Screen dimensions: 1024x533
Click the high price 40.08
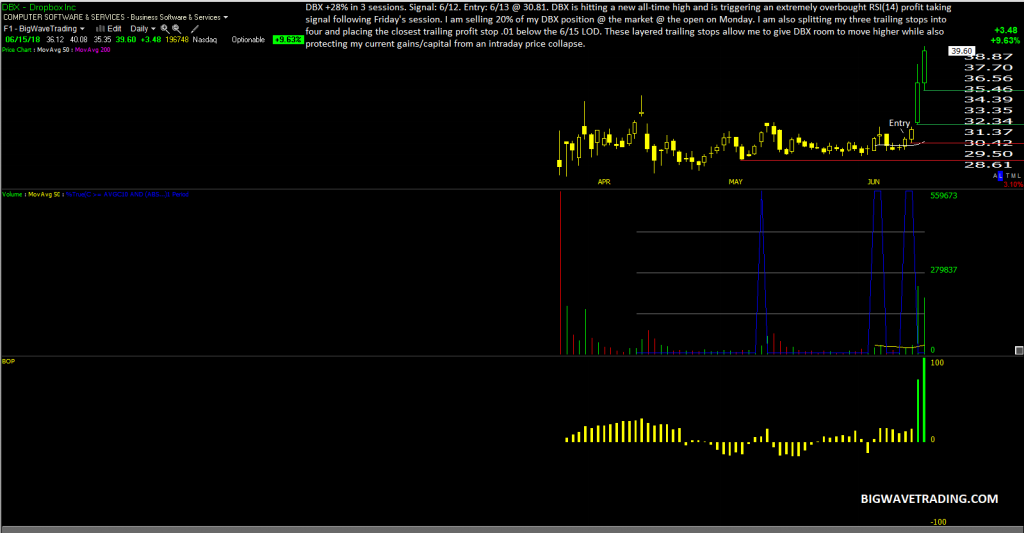(78, 40)
